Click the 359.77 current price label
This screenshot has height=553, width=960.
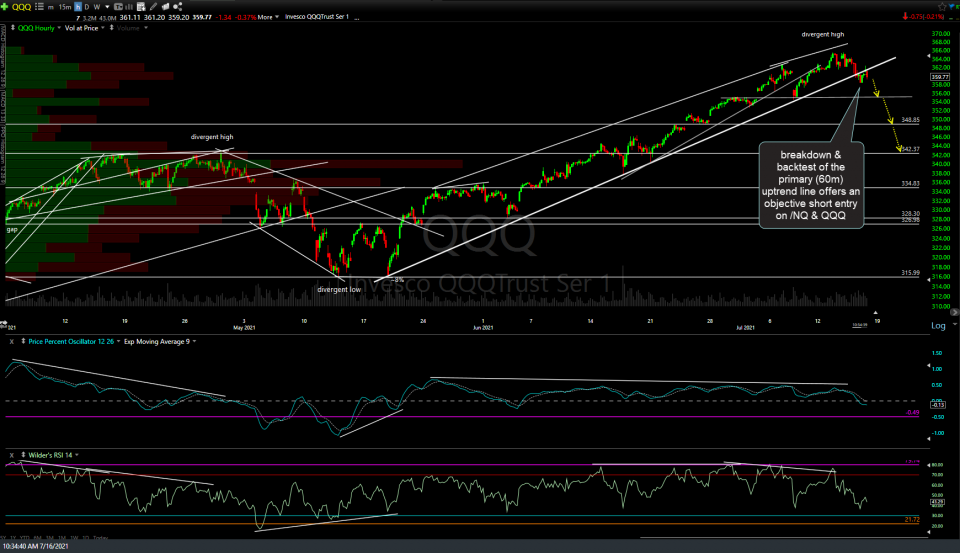940,77
